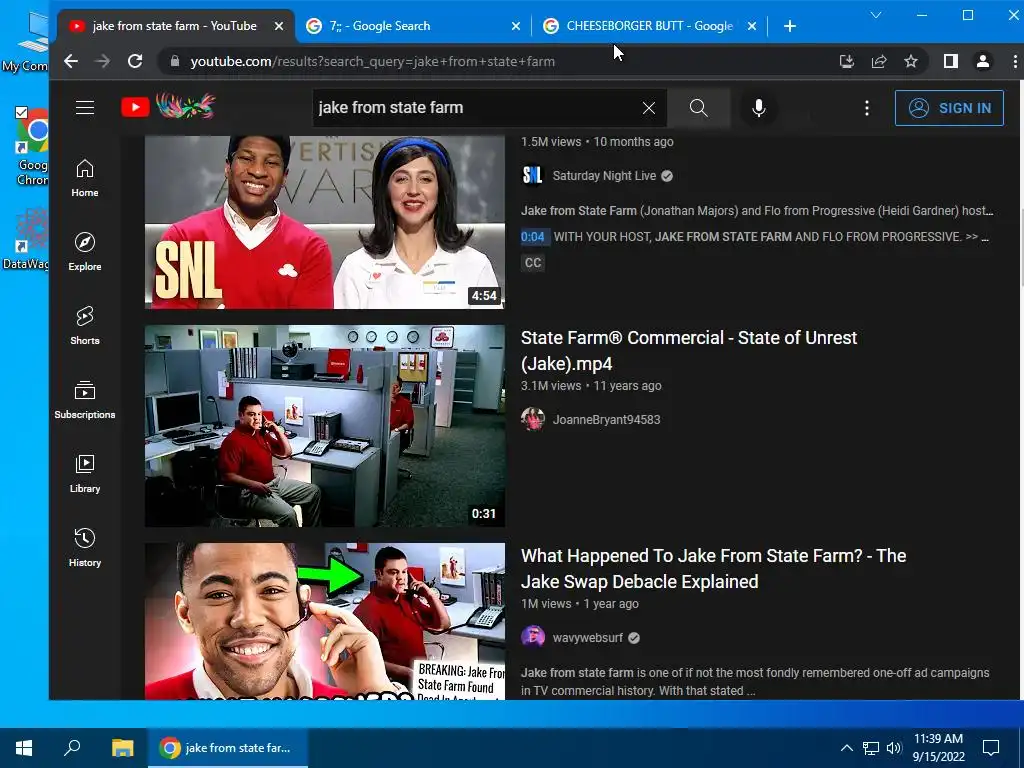Open network status tray icon
Screen dimensions: 1024x768
[x=871, y=748]
